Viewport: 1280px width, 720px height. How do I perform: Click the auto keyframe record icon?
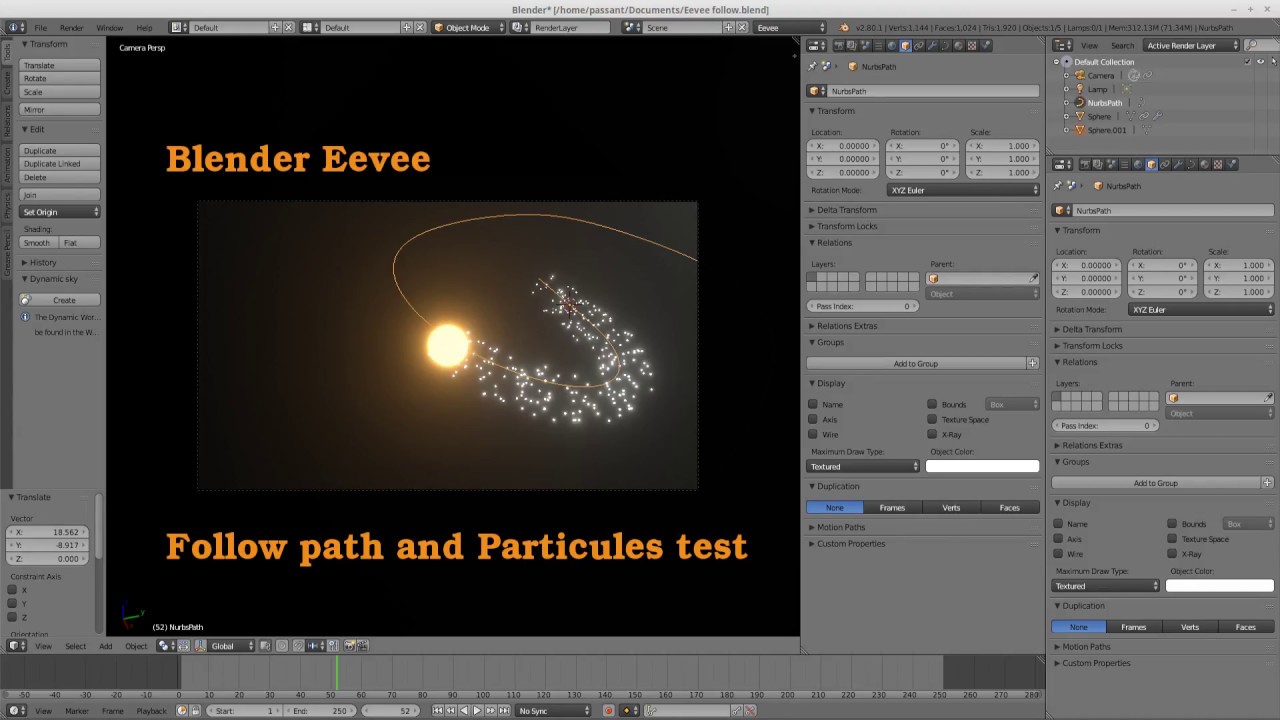(x=608, y=711)
